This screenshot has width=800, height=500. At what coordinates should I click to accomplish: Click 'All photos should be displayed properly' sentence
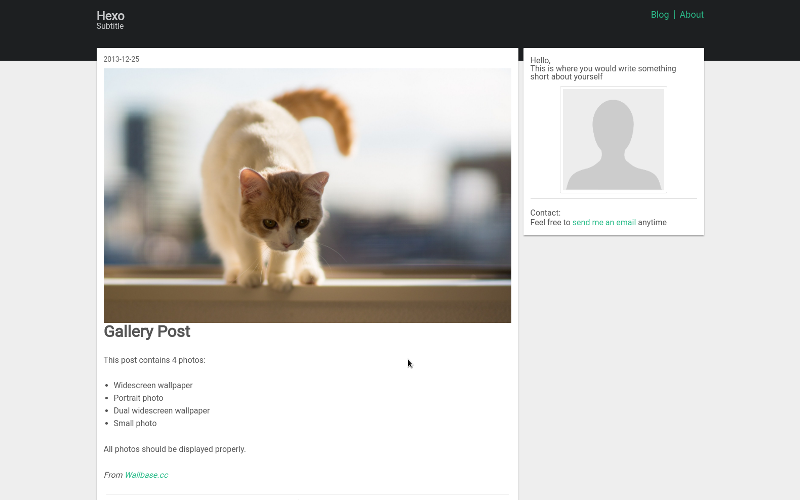click(174, 449)
